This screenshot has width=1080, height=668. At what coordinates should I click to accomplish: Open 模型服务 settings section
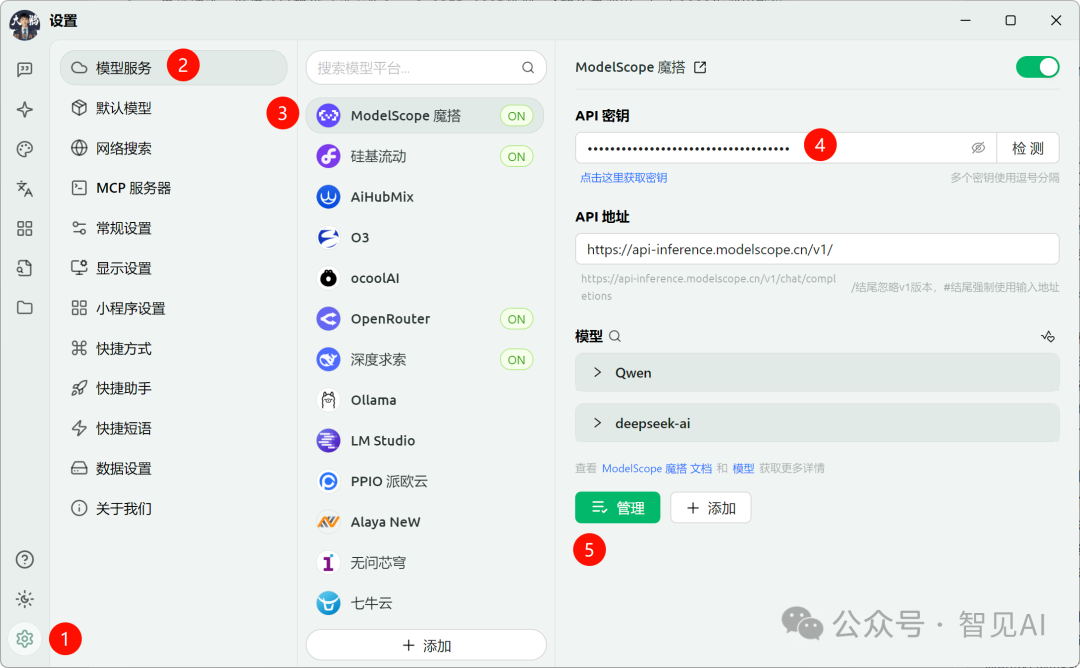[x=173, y=67]
